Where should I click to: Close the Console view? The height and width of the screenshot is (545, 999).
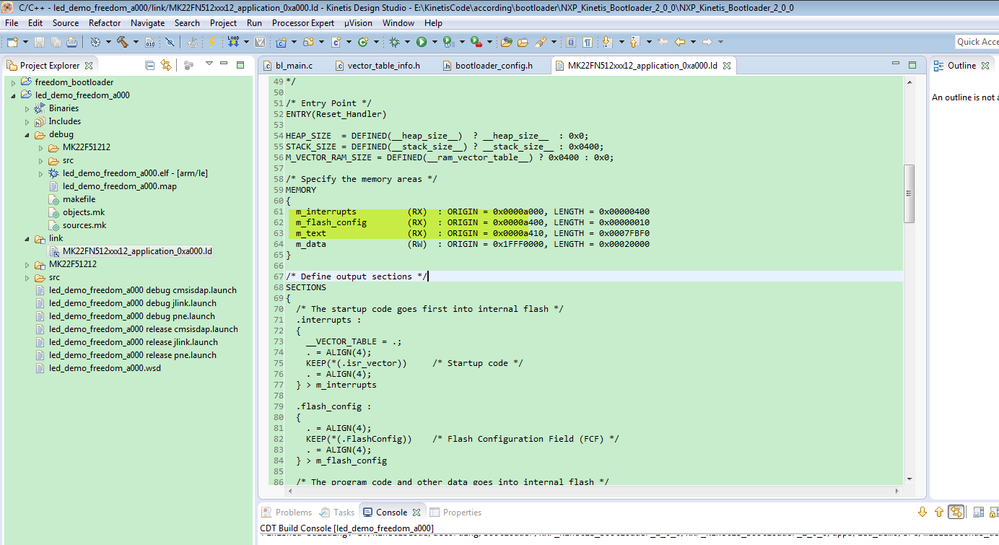416,512
